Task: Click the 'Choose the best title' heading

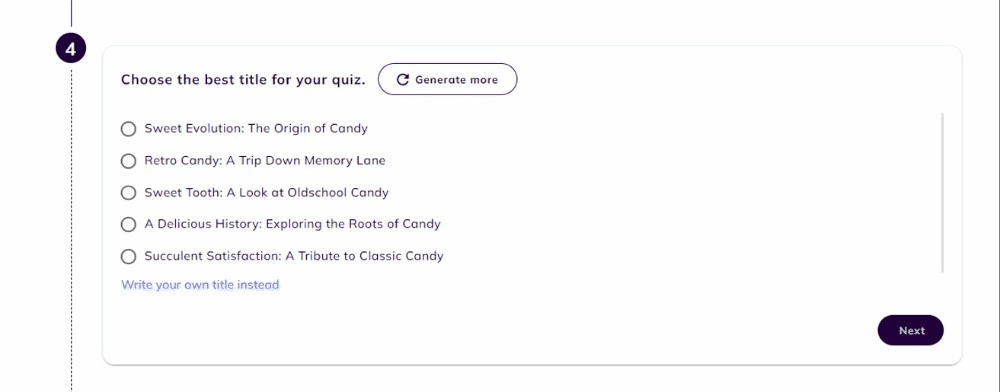Action: (x=243, y=80)
